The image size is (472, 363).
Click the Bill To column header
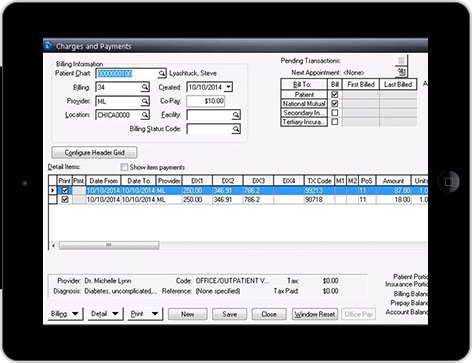[x=304, y=84]
